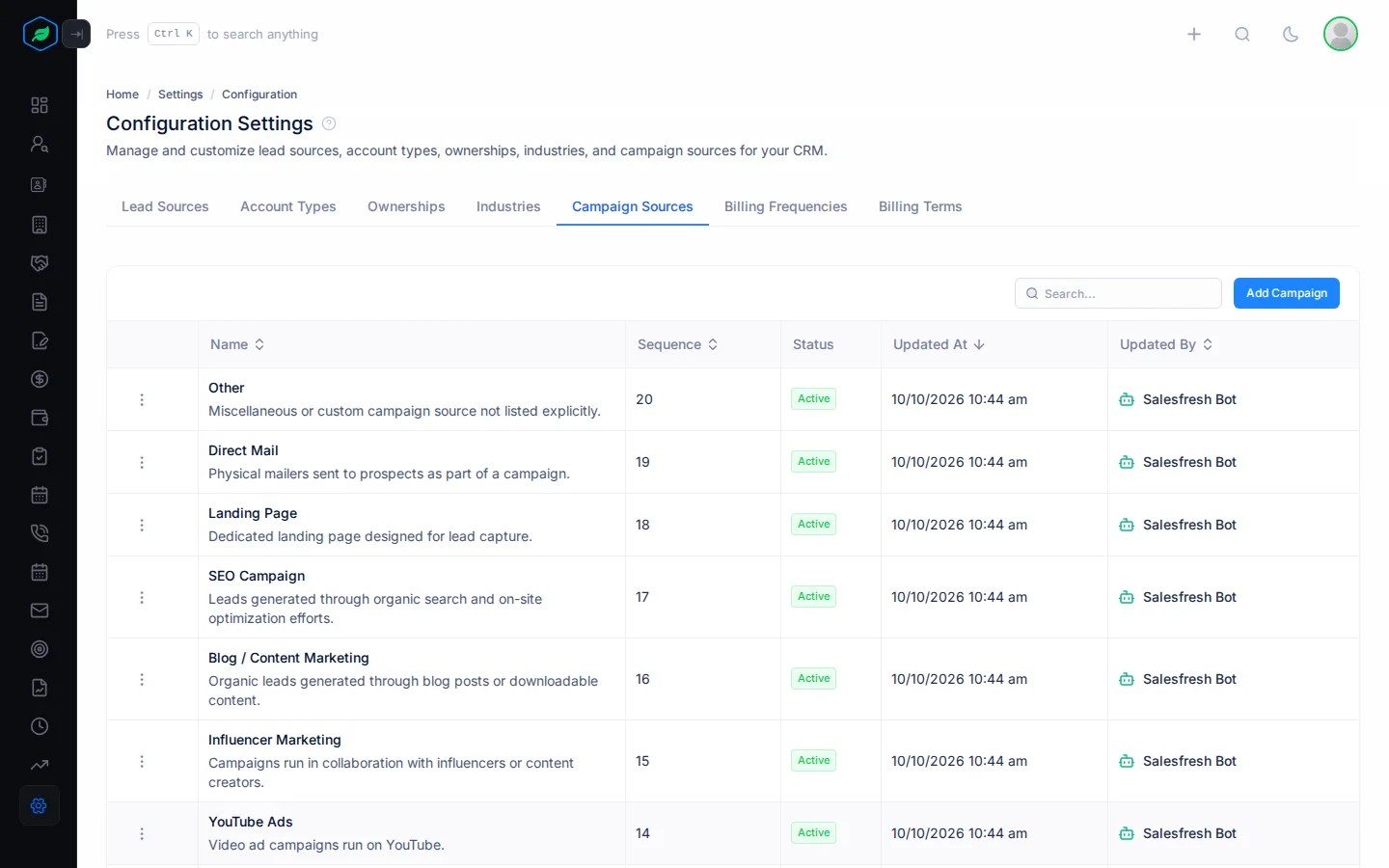
Task: Open the dollar coin icon in sidebar
Action: (x=40, y=379)
